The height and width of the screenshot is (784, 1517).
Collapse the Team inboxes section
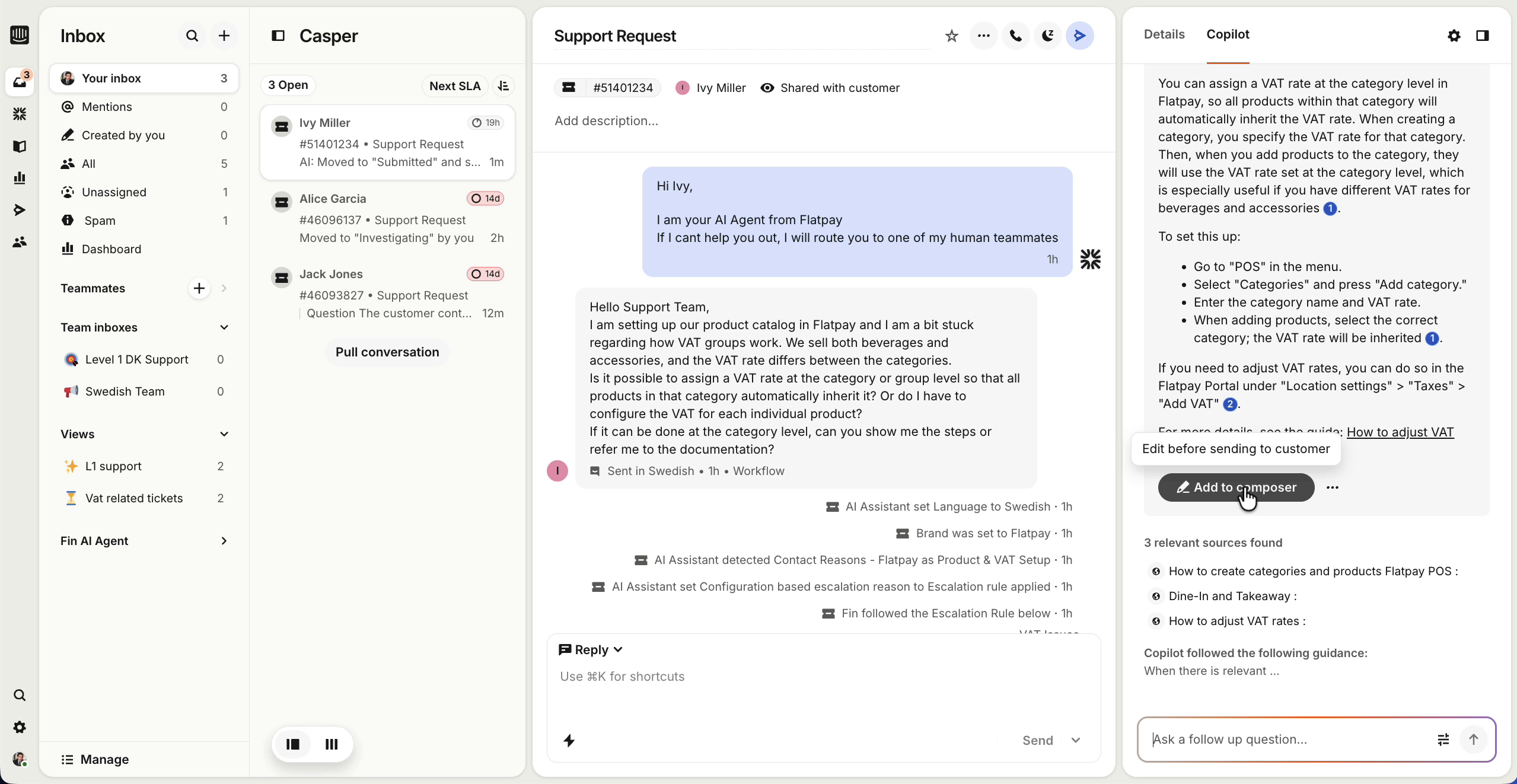click(x=224, y=327)
